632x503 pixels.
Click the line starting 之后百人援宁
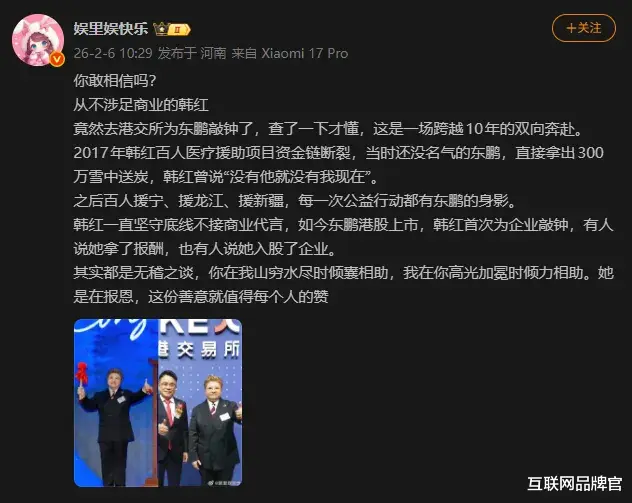(295, 201)
